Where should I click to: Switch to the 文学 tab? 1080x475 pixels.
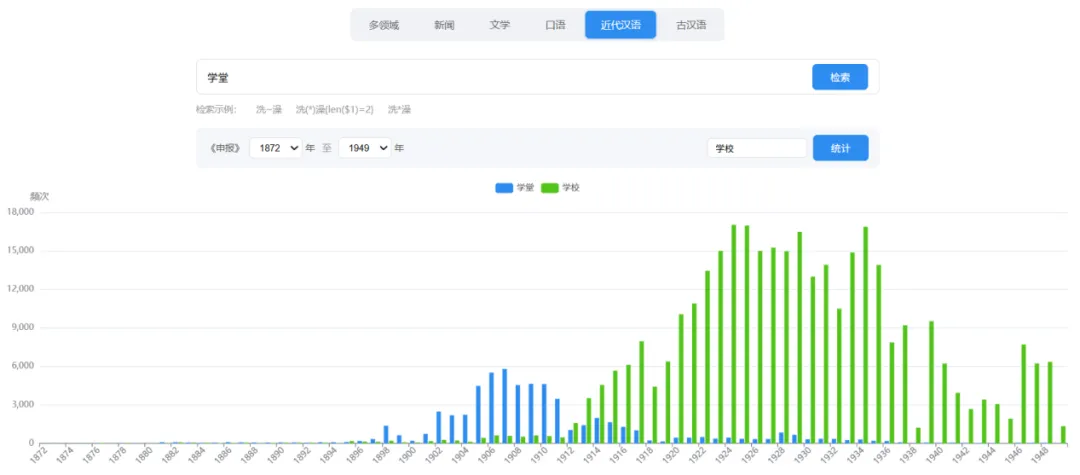[x=499, y=25]
